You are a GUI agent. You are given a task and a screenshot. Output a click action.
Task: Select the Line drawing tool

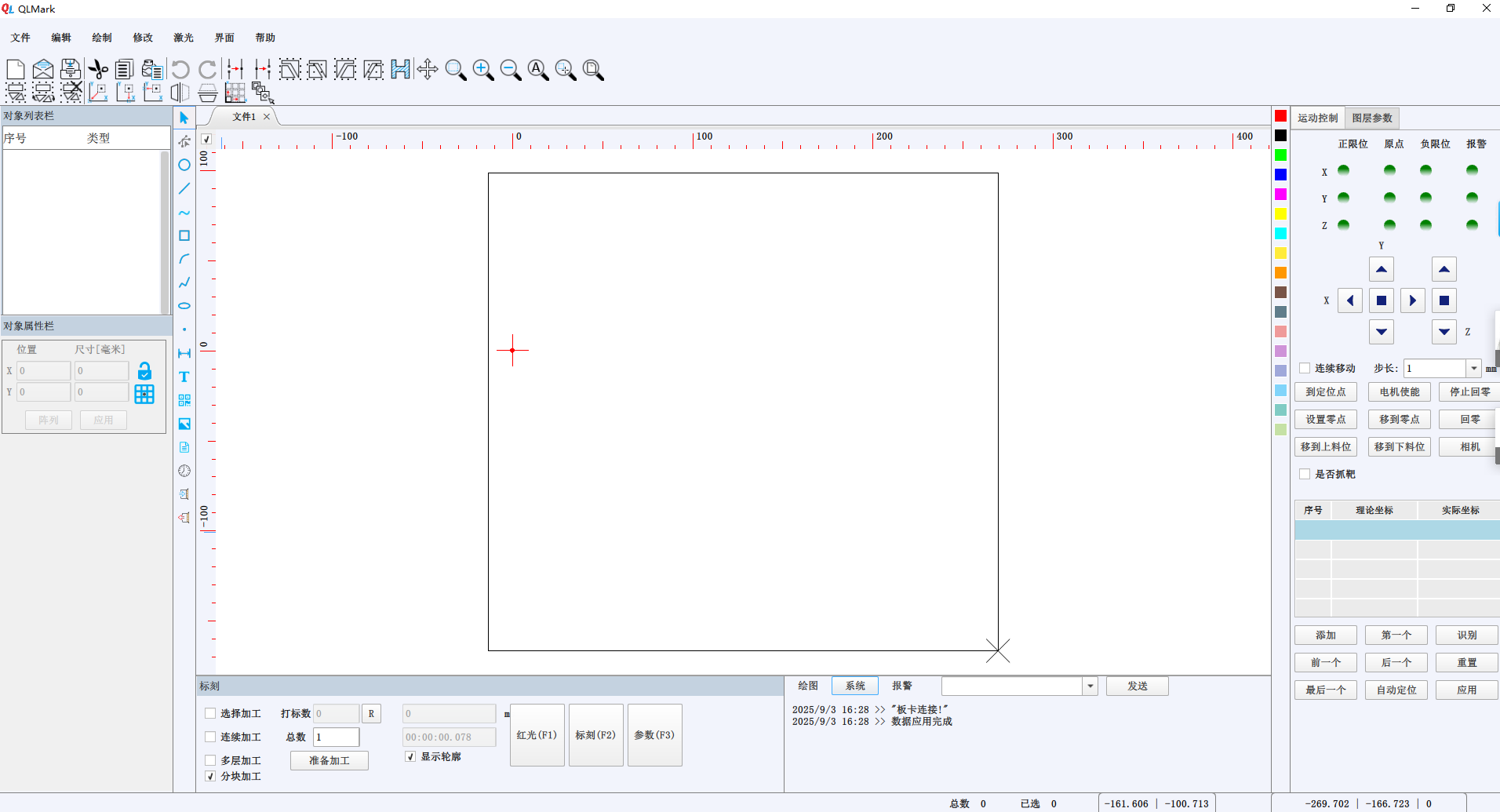[x=184, y=188]
